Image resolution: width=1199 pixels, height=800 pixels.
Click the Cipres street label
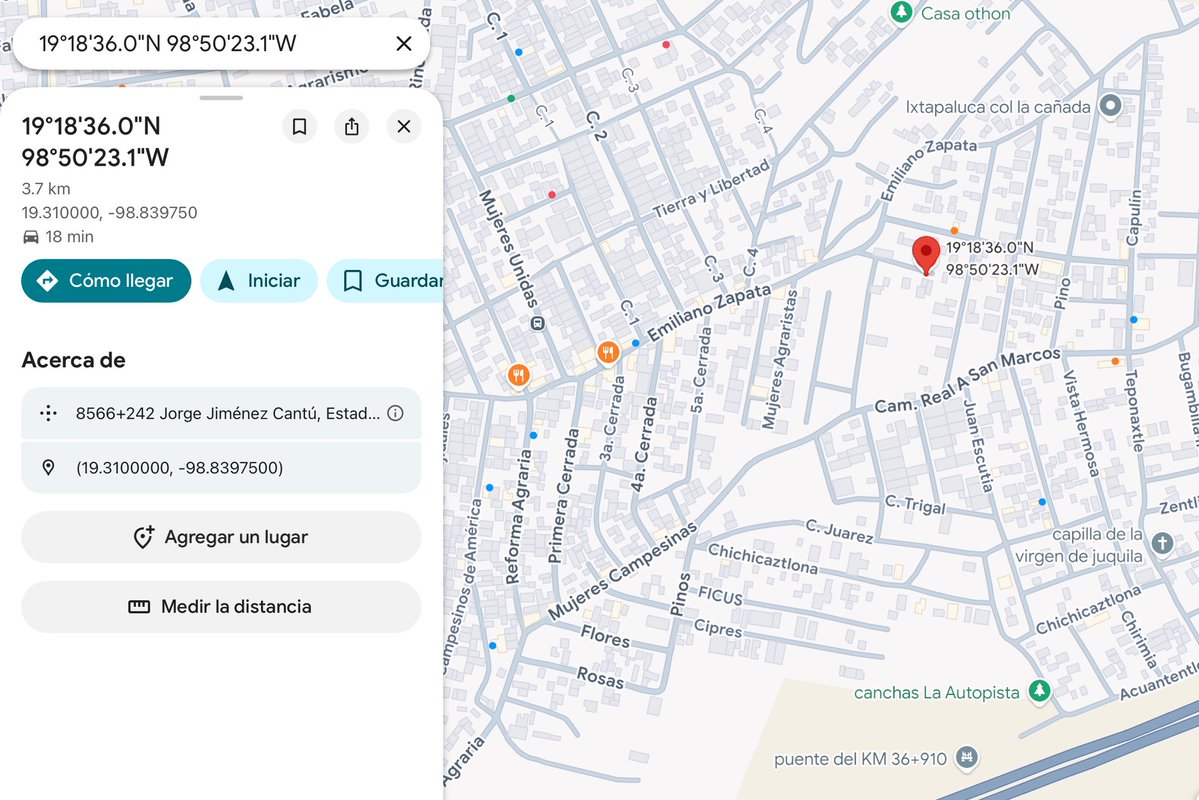[x=718, y=628]
